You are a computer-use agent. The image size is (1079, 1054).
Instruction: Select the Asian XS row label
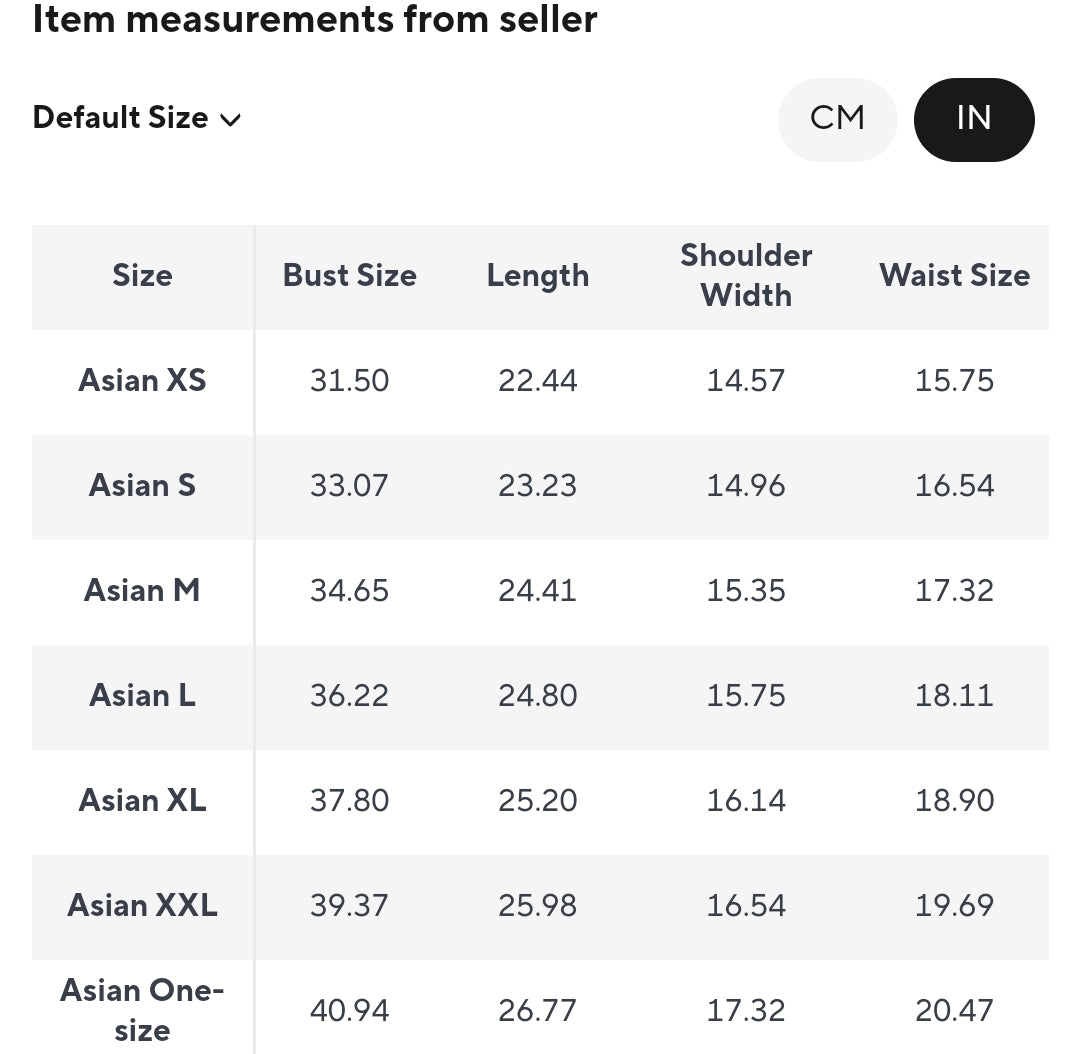142,380
